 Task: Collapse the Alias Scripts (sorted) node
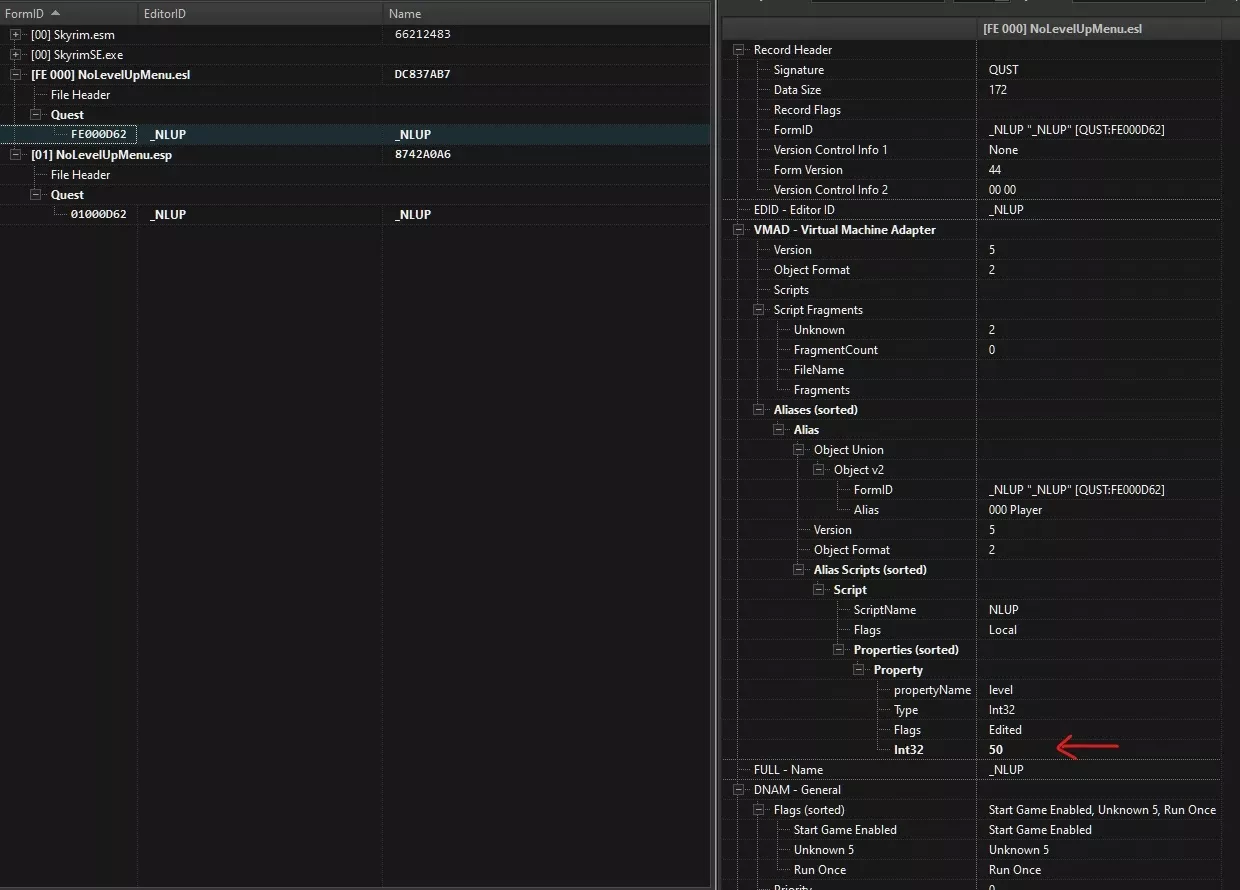coord(799,570)
